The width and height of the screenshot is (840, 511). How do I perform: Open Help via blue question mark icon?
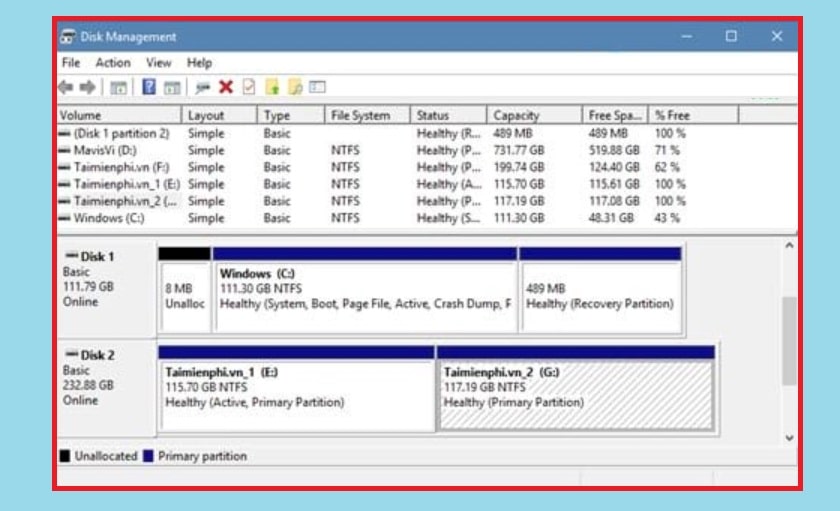(x=149, y=87)
